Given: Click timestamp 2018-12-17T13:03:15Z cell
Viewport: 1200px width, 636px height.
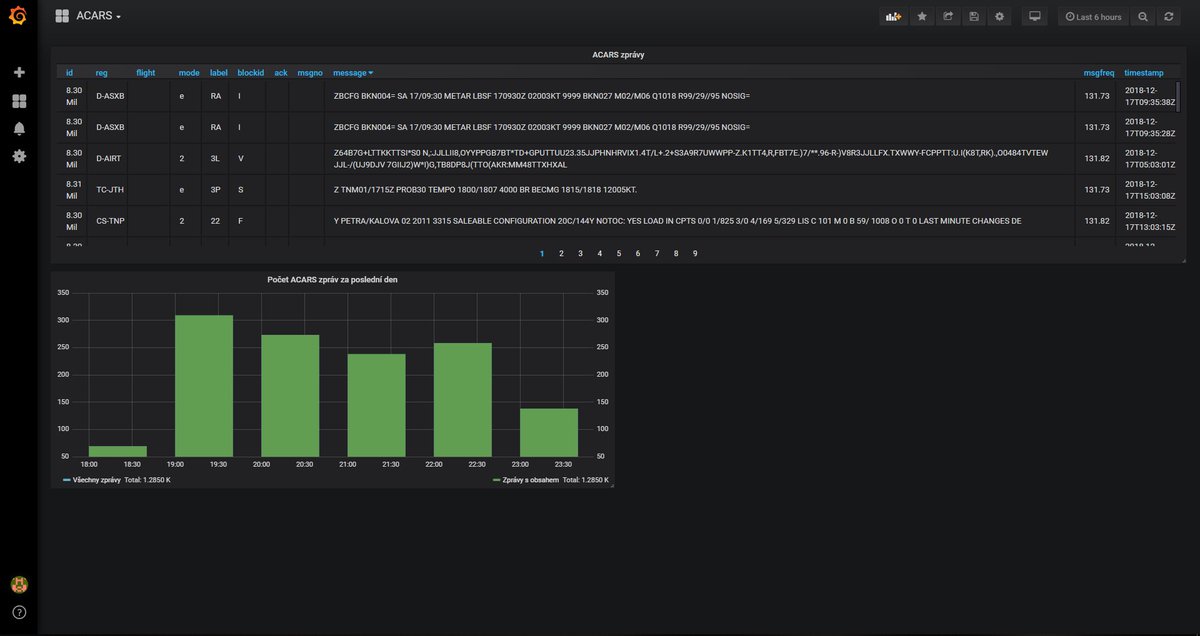Looking at the screenshot, I should click(x=1146, y=220).
